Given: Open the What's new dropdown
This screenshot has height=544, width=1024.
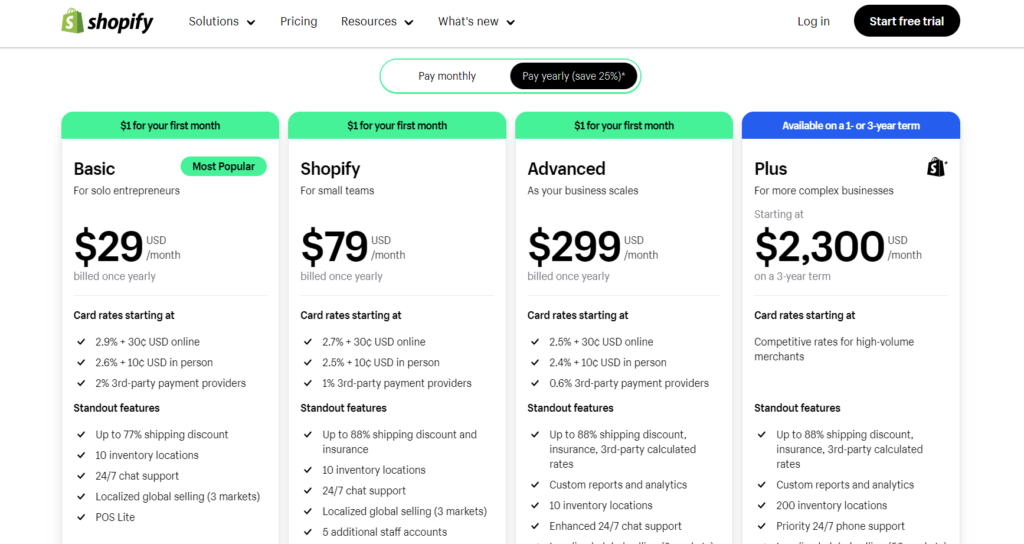Looking at the screenshot, I should pos(476,22).
